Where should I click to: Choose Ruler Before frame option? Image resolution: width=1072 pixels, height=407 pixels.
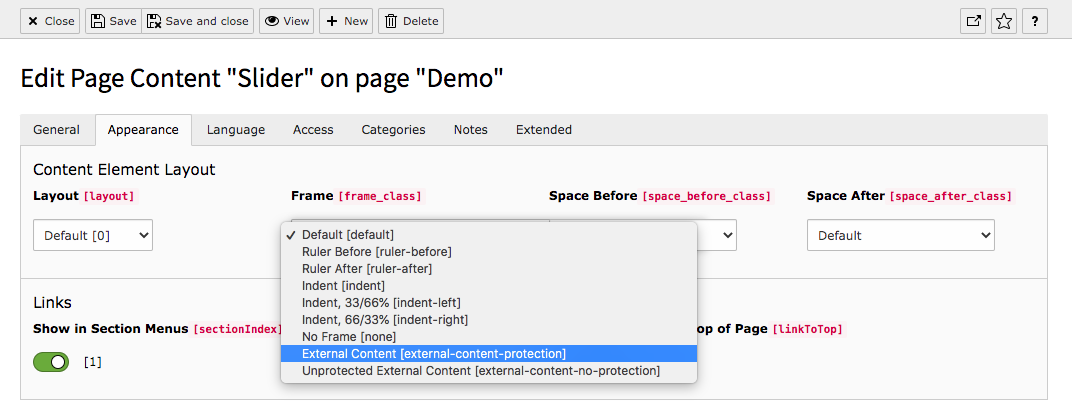pos(376,252)
